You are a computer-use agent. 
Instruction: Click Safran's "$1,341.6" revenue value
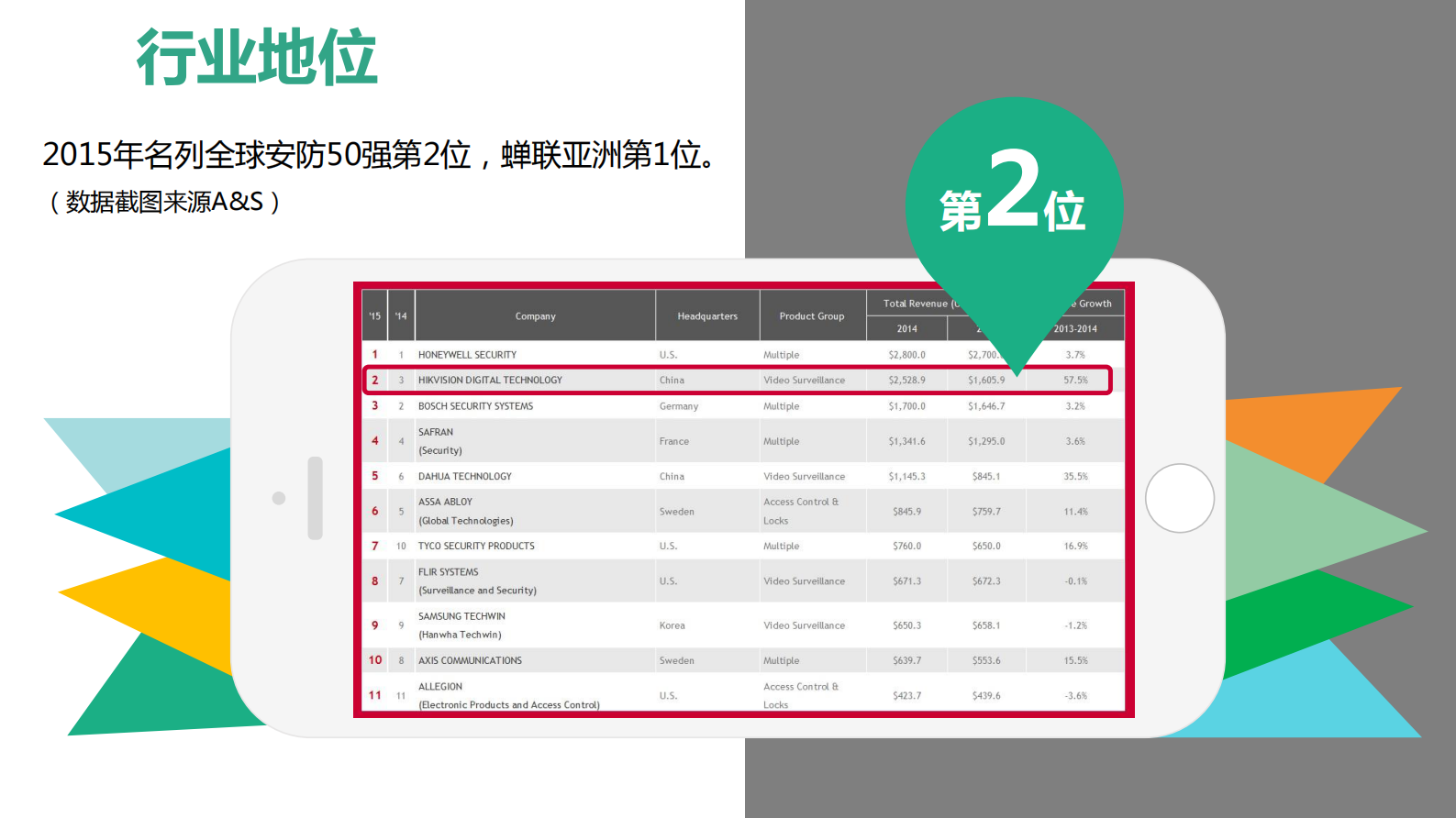click(x=907, y=441)
